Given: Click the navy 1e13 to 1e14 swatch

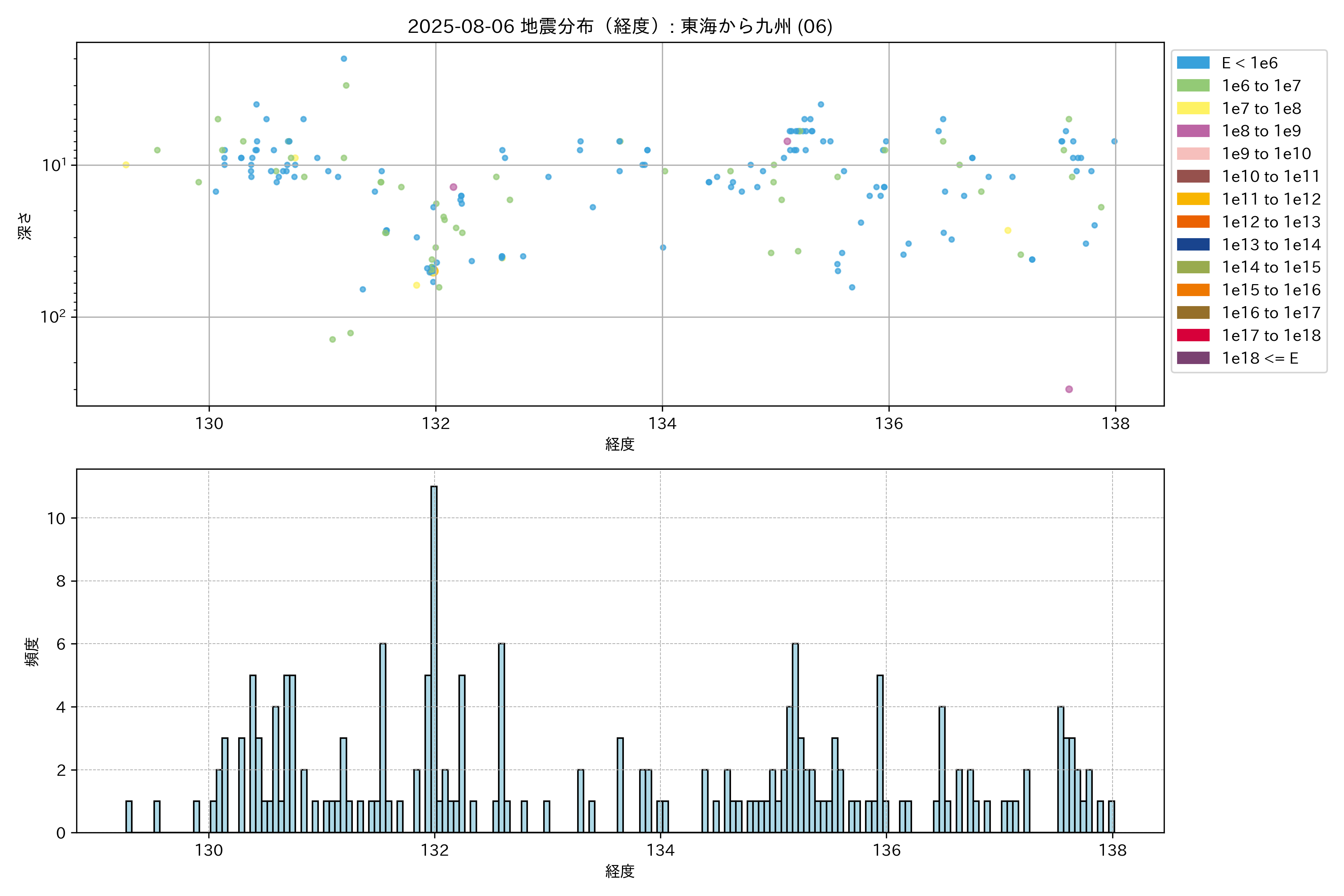Looking at the screenshot, I should 1192,245.
